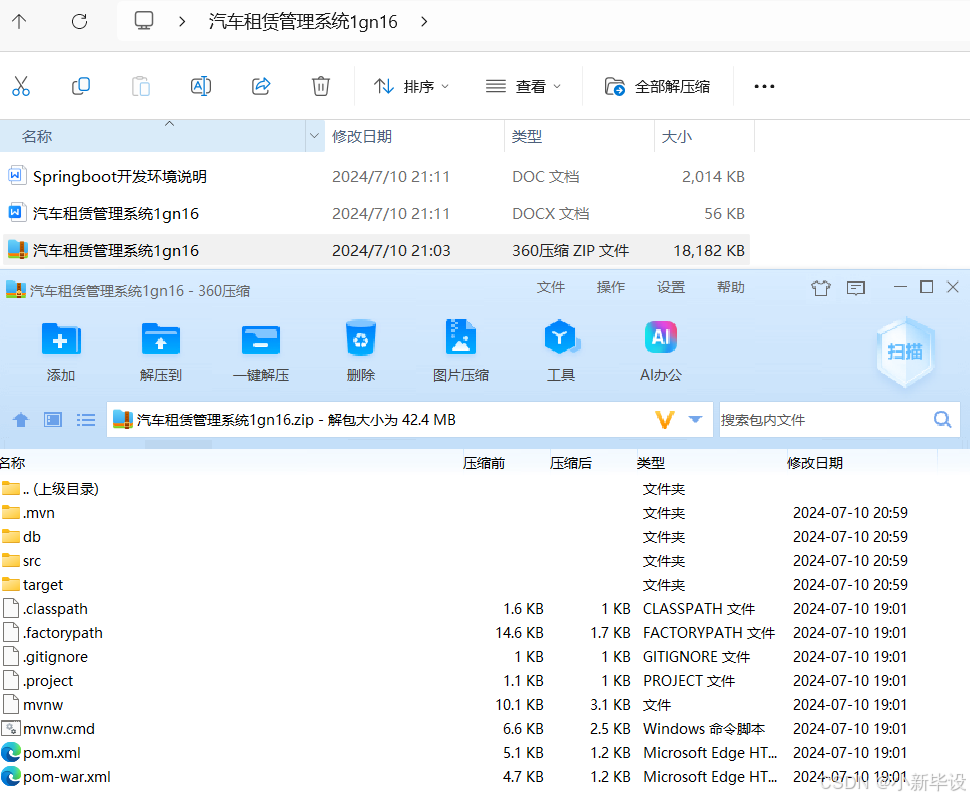This screenshot has height=800, width=970.
Task: Select the cut icon in Explorer toolbar
Action: [x=22, y=86]
